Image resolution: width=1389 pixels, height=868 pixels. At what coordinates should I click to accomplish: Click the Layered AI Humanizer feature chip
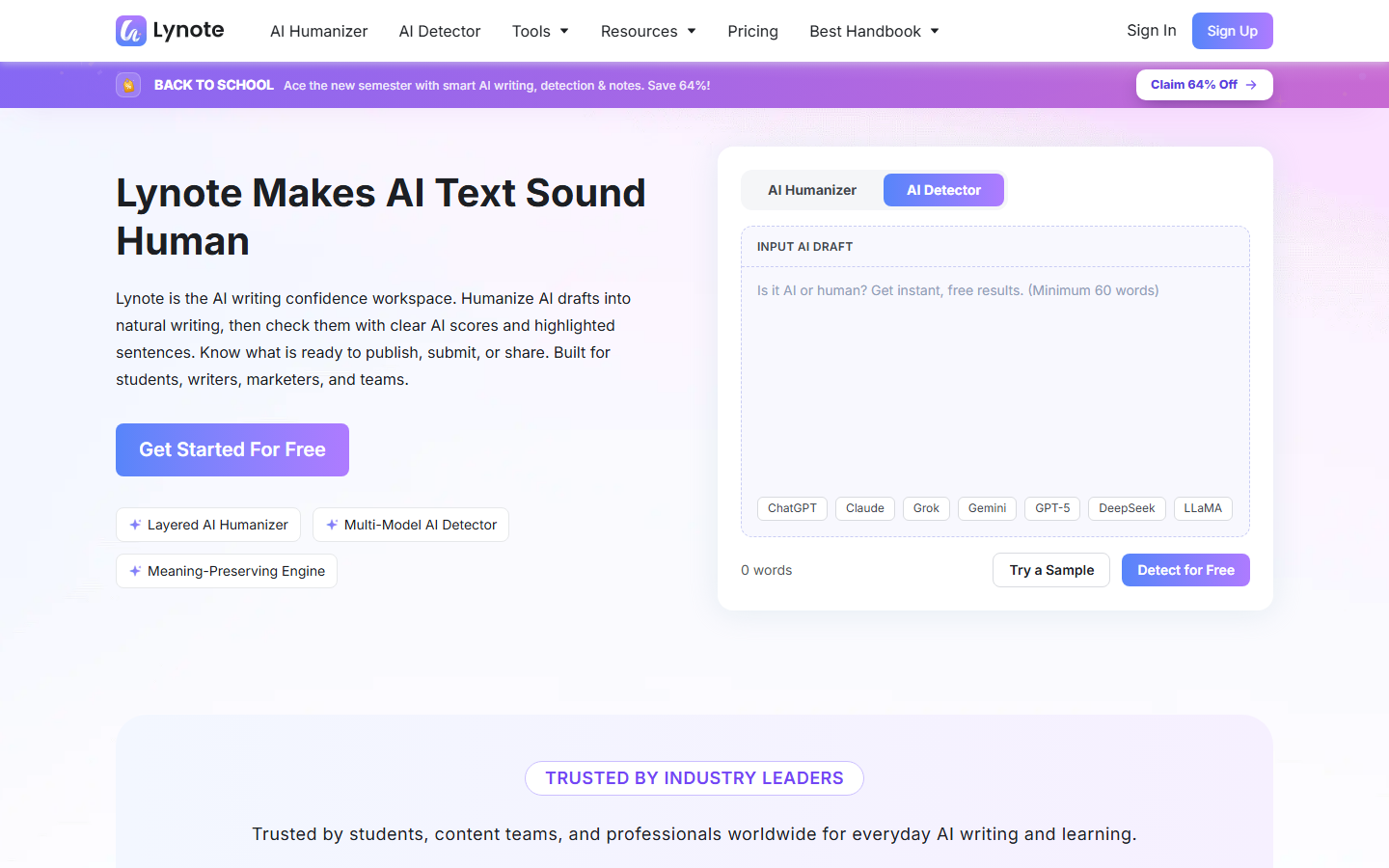(x=208, y=525)
